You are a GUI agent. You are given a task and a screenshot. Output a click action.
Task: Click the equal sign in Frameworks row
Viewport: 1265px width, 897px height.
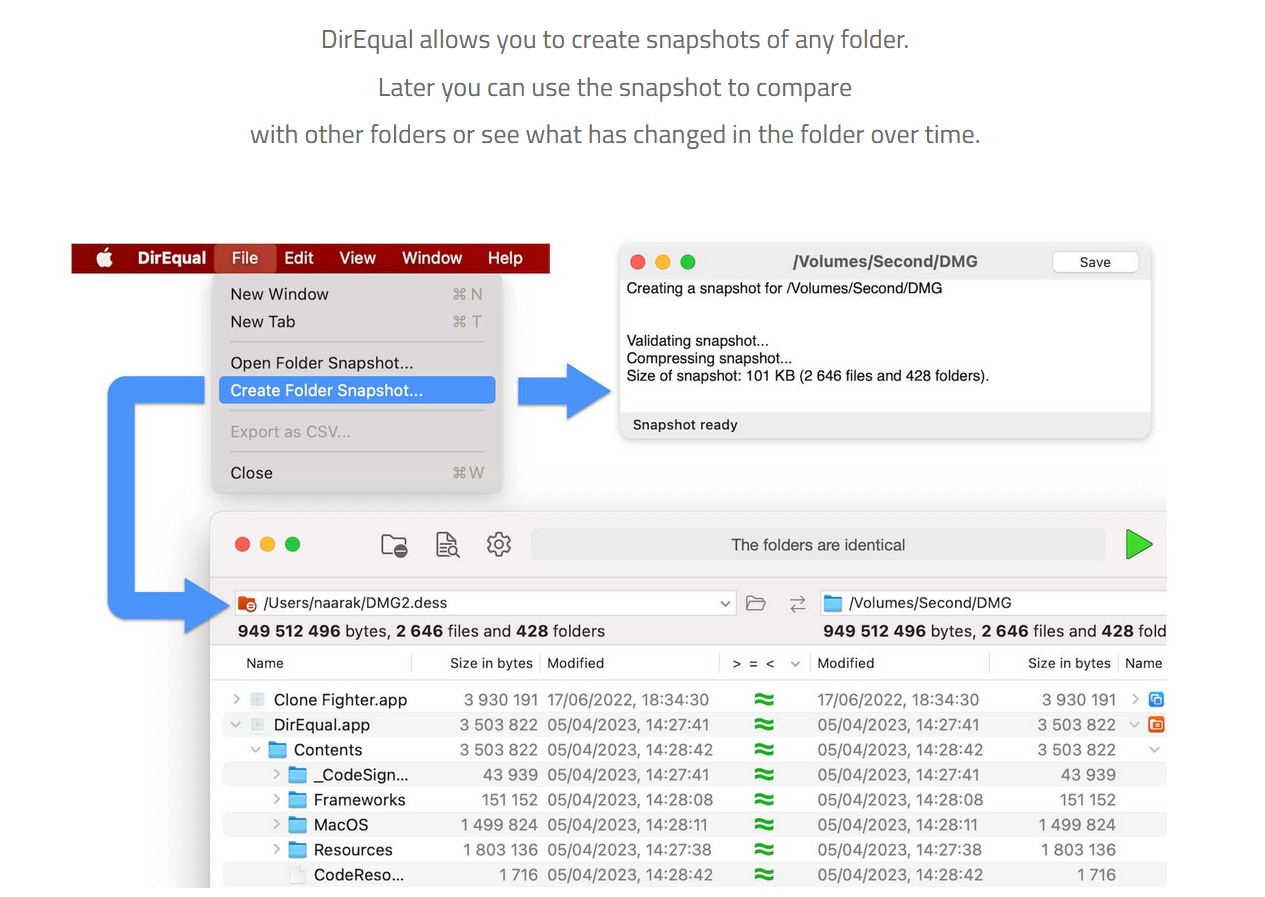[x=764, y=800]
